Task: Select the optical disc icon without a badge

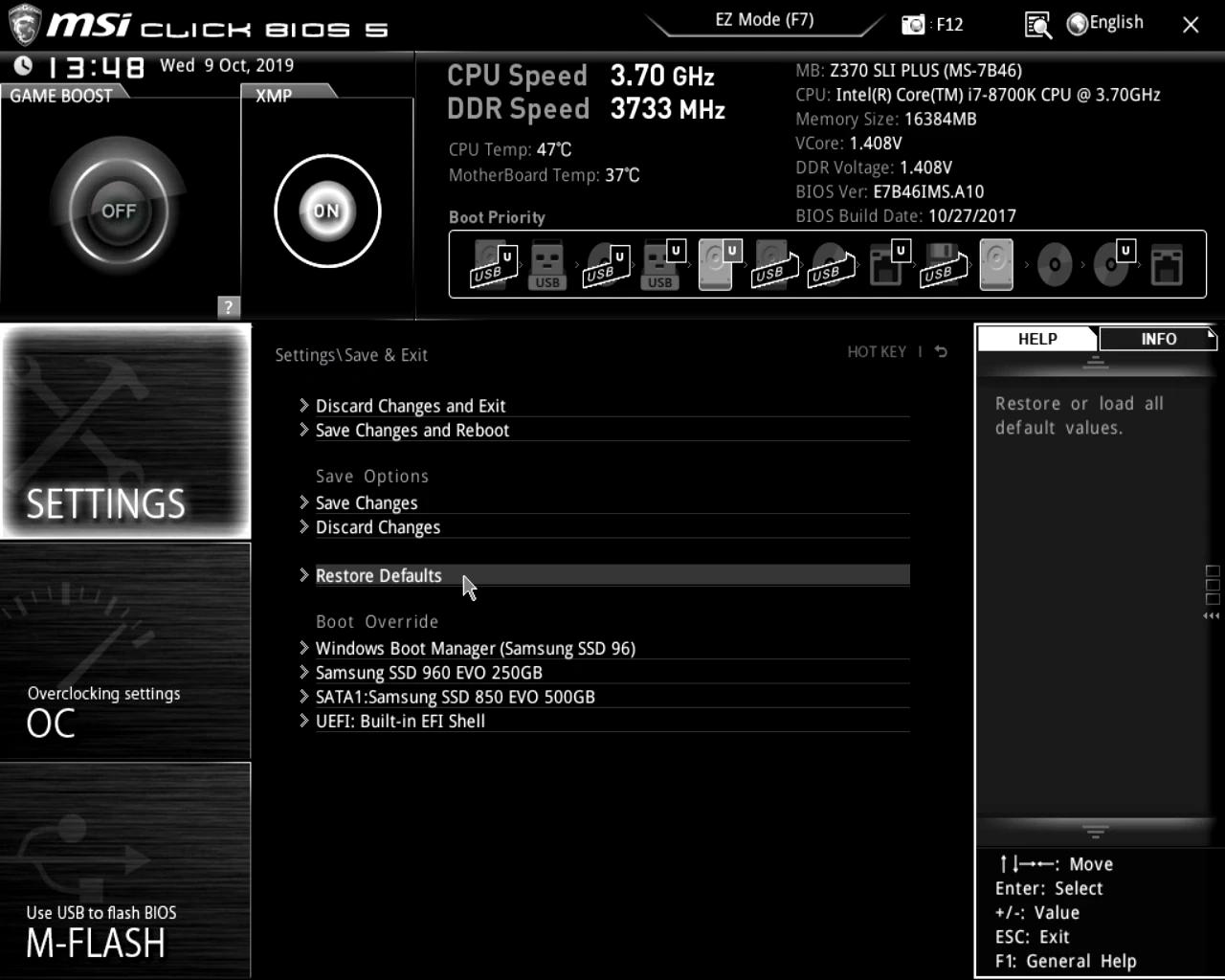Action: [x=1054, y=264]
